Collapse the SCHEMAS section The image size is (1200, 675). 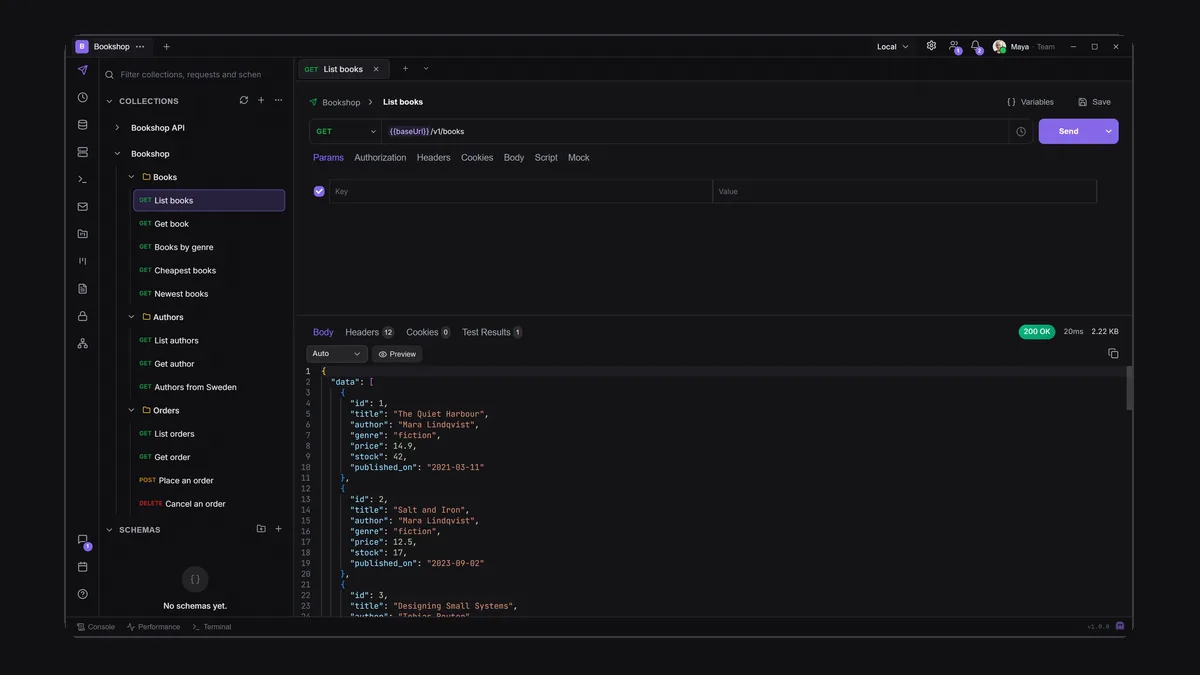109,530
